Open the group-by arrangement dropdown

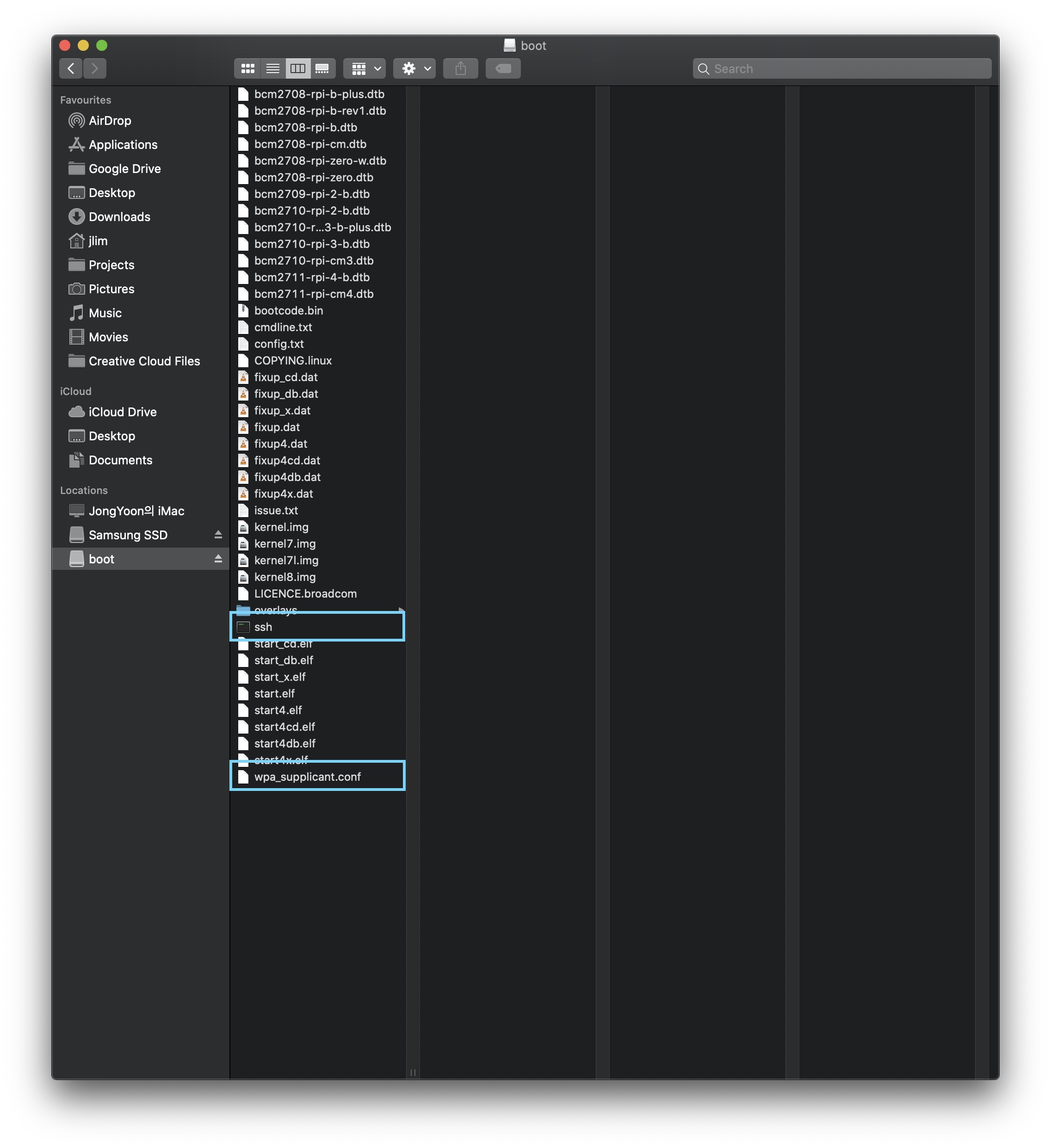point(365,68)
